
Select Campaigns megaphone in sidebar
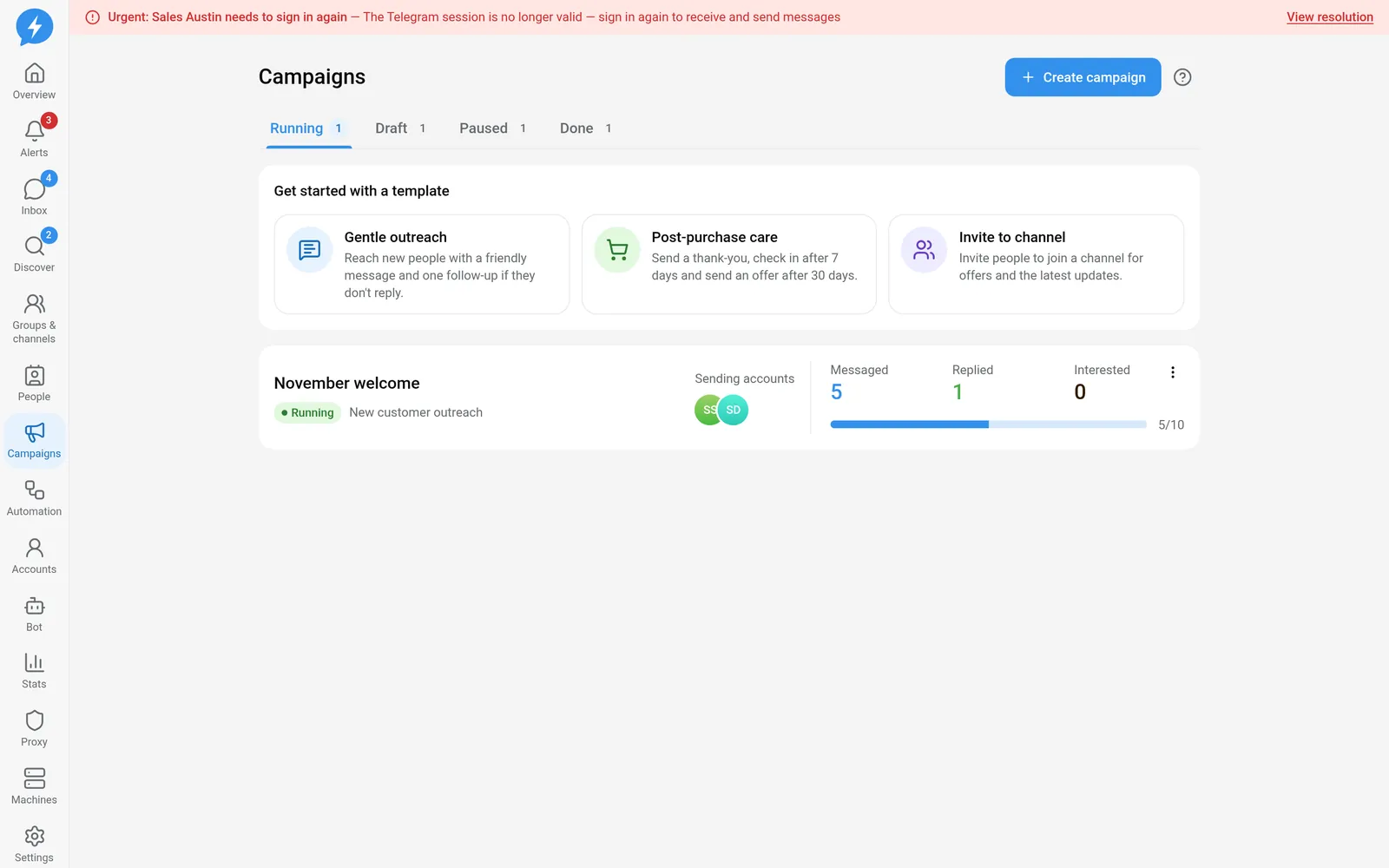(34, 441)
